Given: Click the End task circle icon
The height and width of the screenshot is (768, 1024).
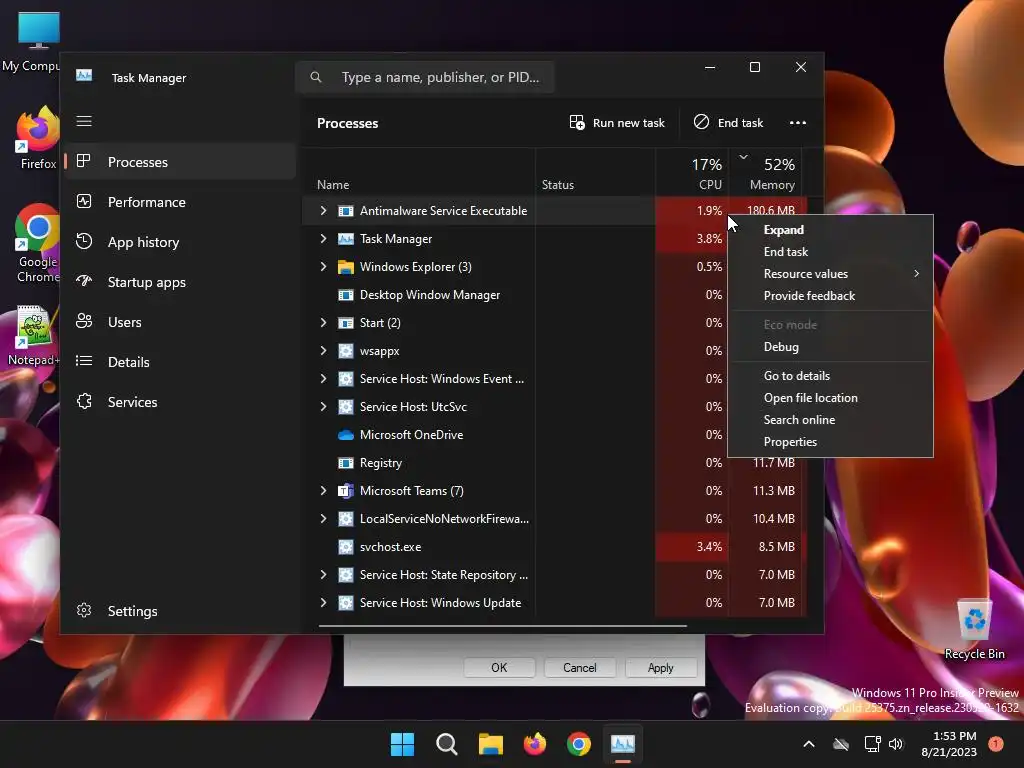Looking at the screenshot, I should [701, 122].
